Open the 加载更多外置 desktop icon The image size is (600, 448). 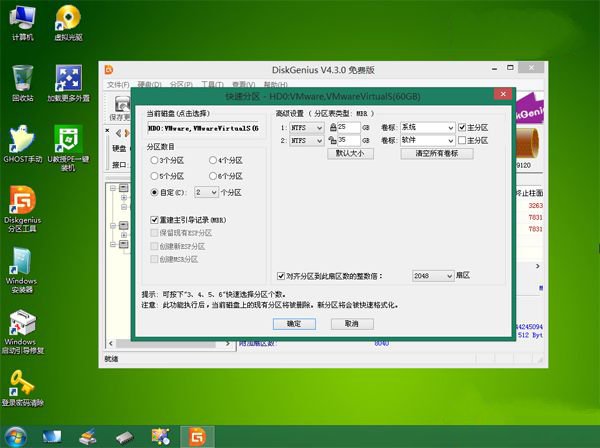coord(68,83)
